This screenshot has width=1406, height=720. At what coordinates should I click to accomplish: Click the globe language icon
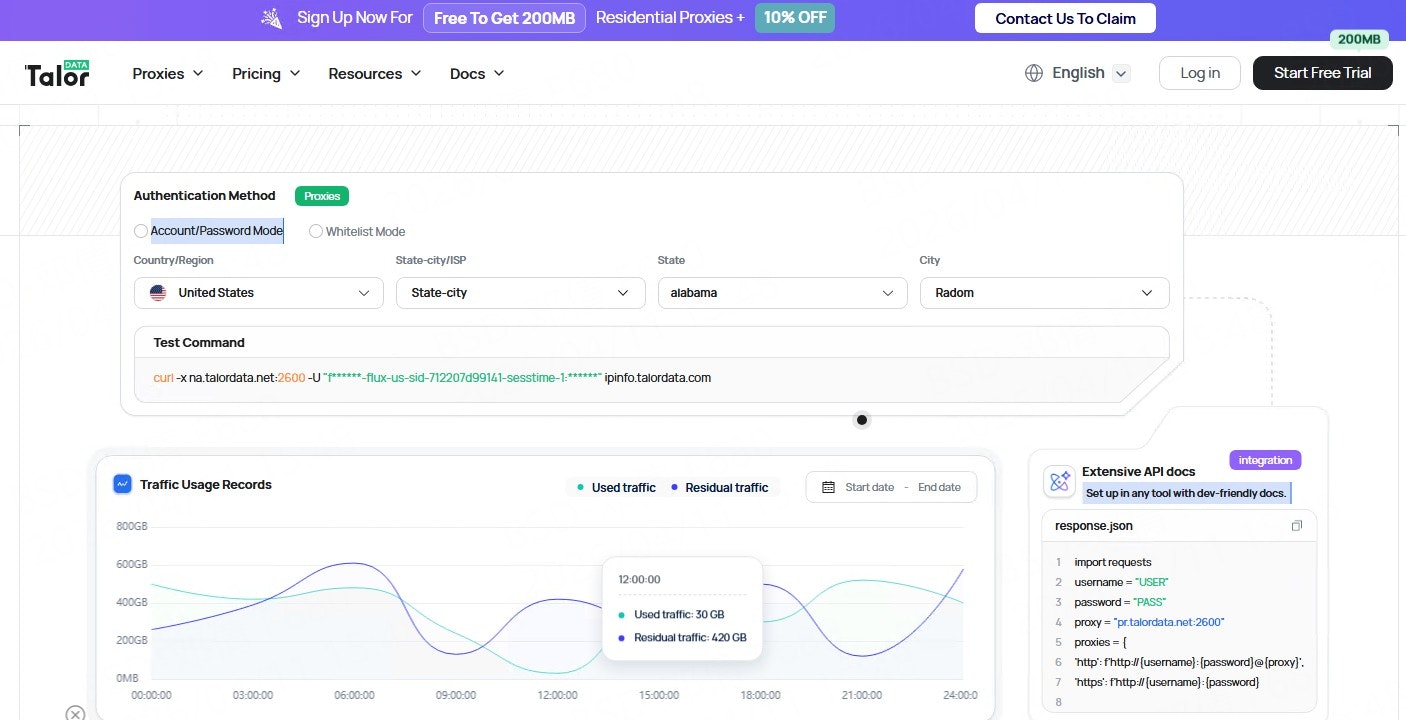[1034, 73]
